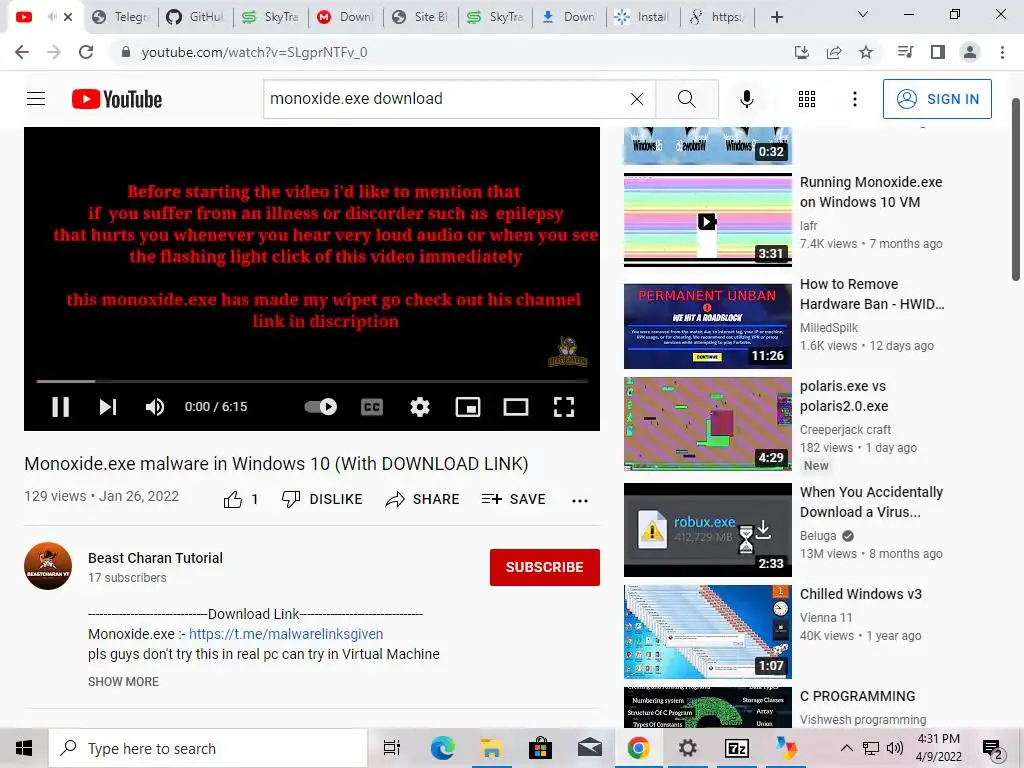The width and height of the screenshot is (1024, 768).
Task: Enable miniplayer mode
Action: (x=468, y=407)
